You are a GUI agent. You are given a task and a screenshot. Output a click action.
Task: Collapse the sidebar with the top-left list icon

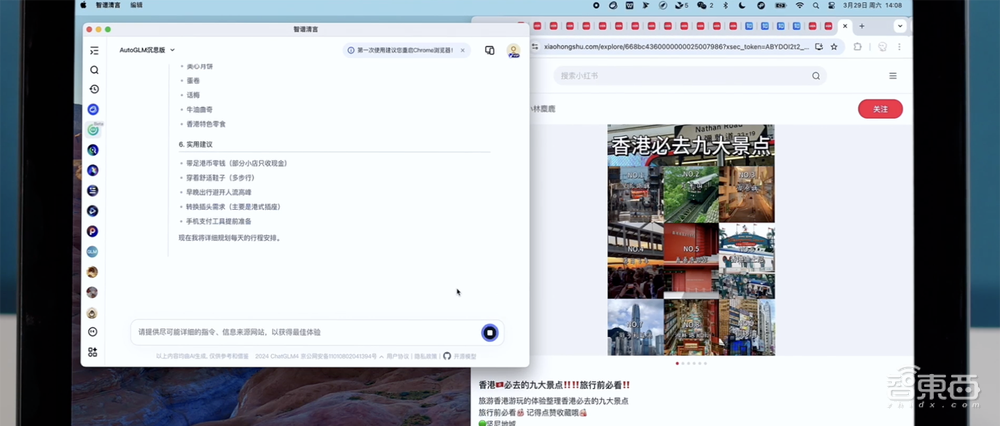coord(93,50)
